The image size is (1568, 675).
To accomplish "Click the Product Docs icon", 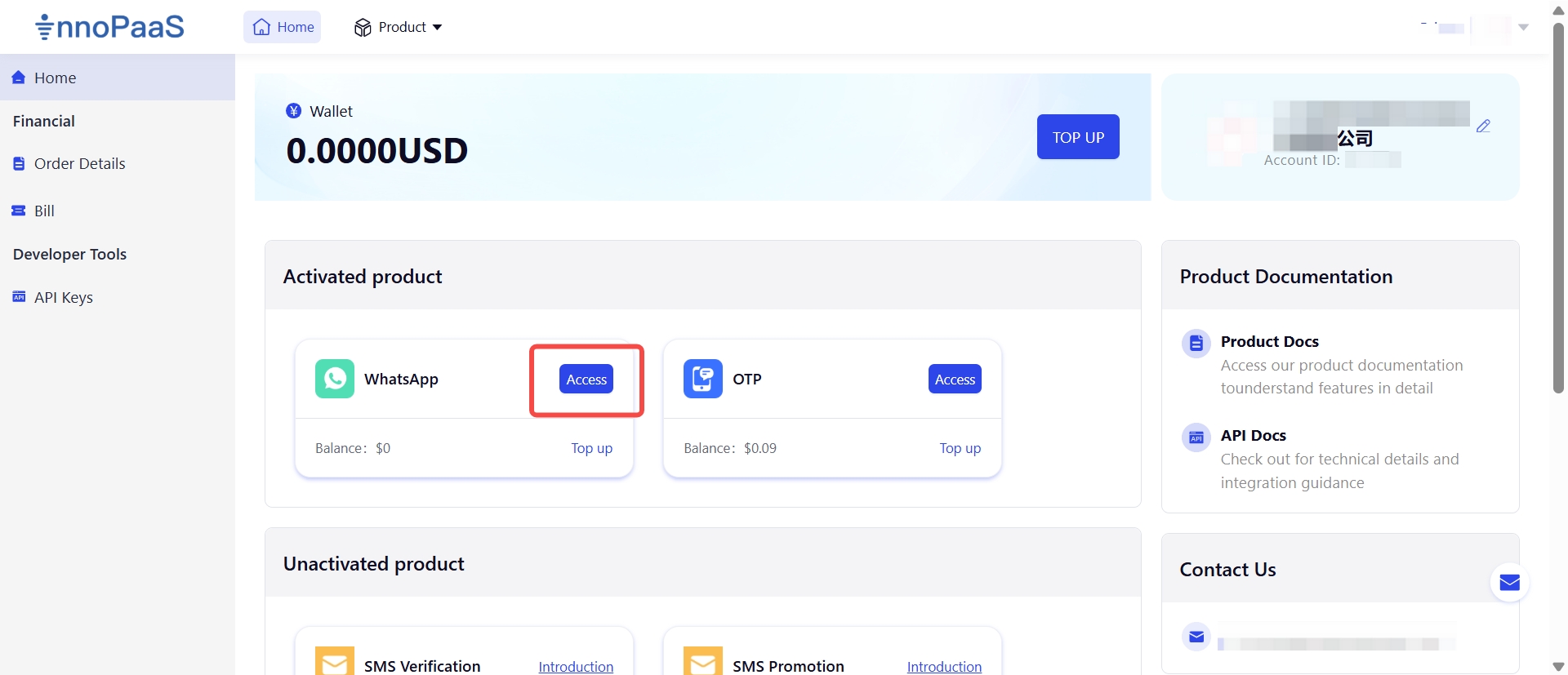I will coord(1196,343).
